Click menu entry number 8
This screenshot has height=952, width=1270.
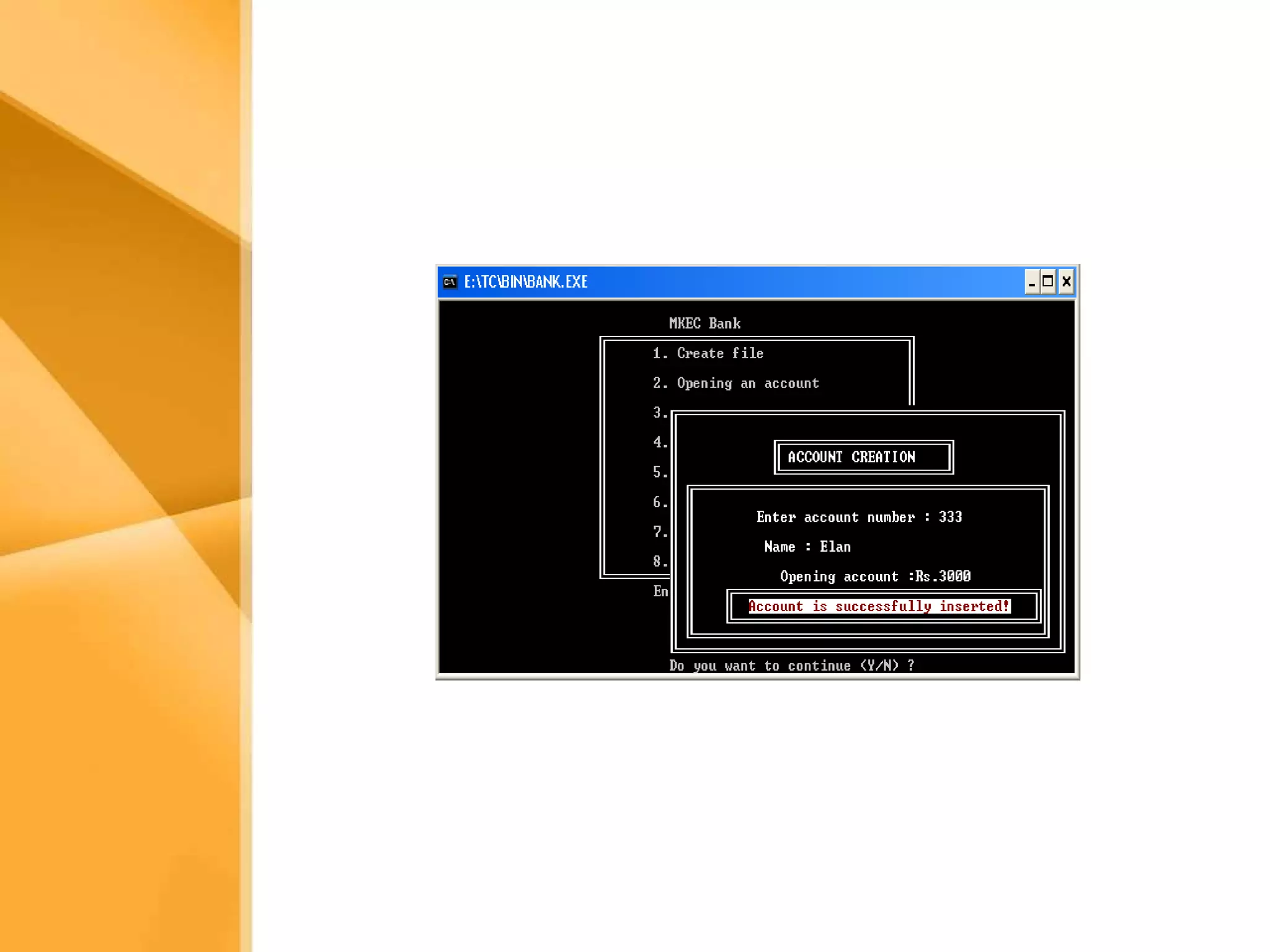coord(660,562)
